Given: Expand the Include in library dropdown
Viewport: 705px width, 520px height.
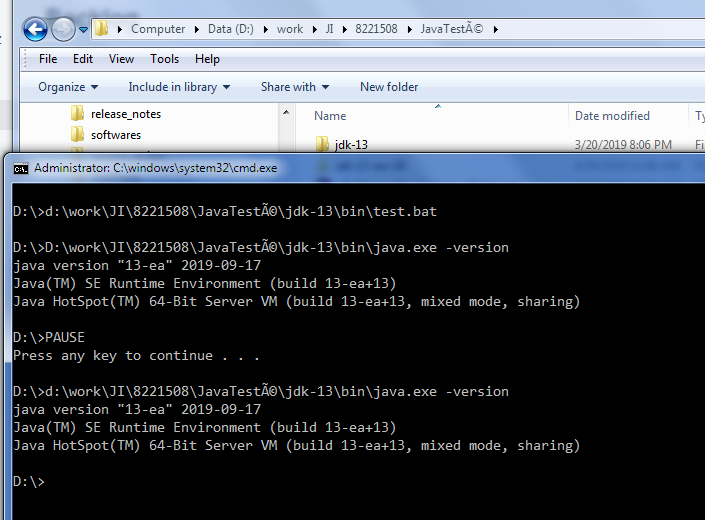Looking at the screenshot, I should pos(179,87).
